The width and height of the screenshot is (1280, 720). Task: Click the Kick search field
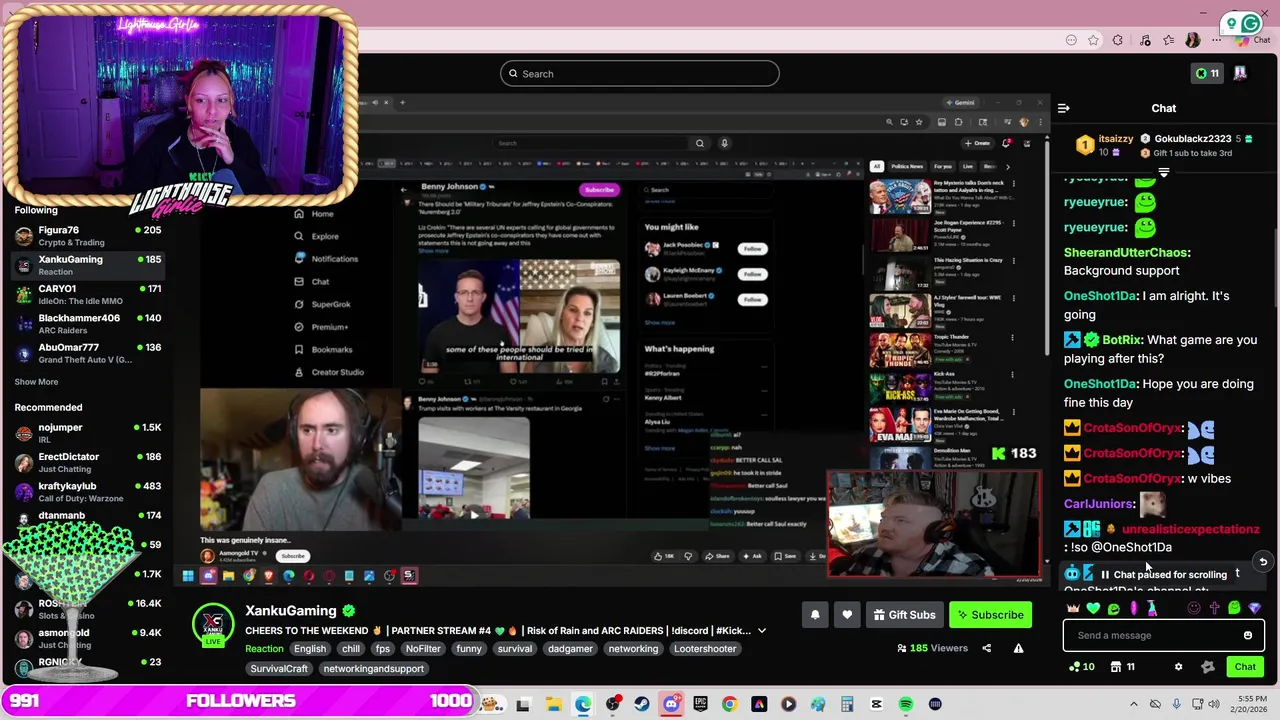(x=640, y=73)
